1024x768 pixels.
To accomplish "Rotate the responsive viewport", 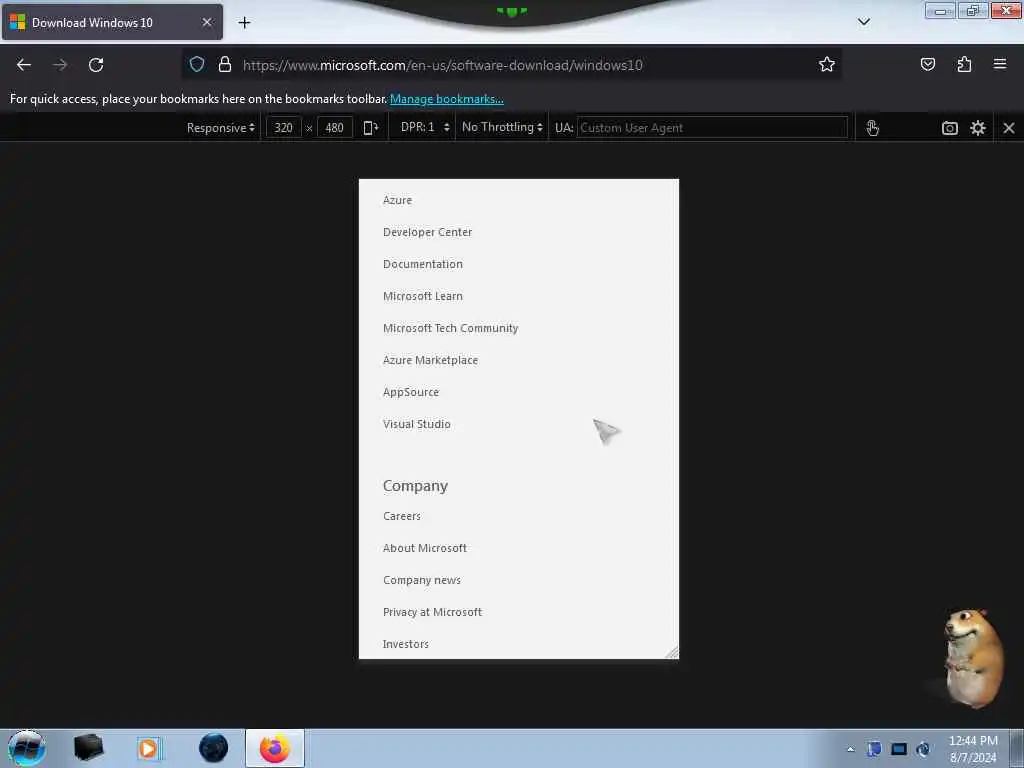I will coord(371,128).
